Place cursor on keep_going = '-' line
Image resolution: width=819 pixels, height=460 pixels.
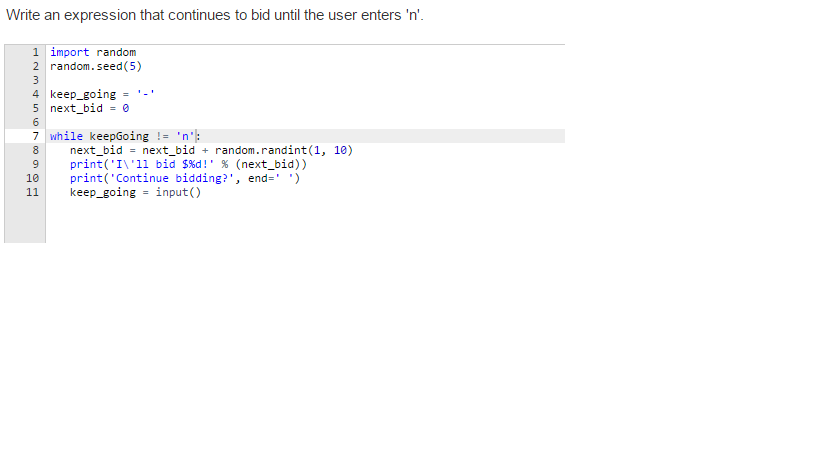[x=102, y=94]
